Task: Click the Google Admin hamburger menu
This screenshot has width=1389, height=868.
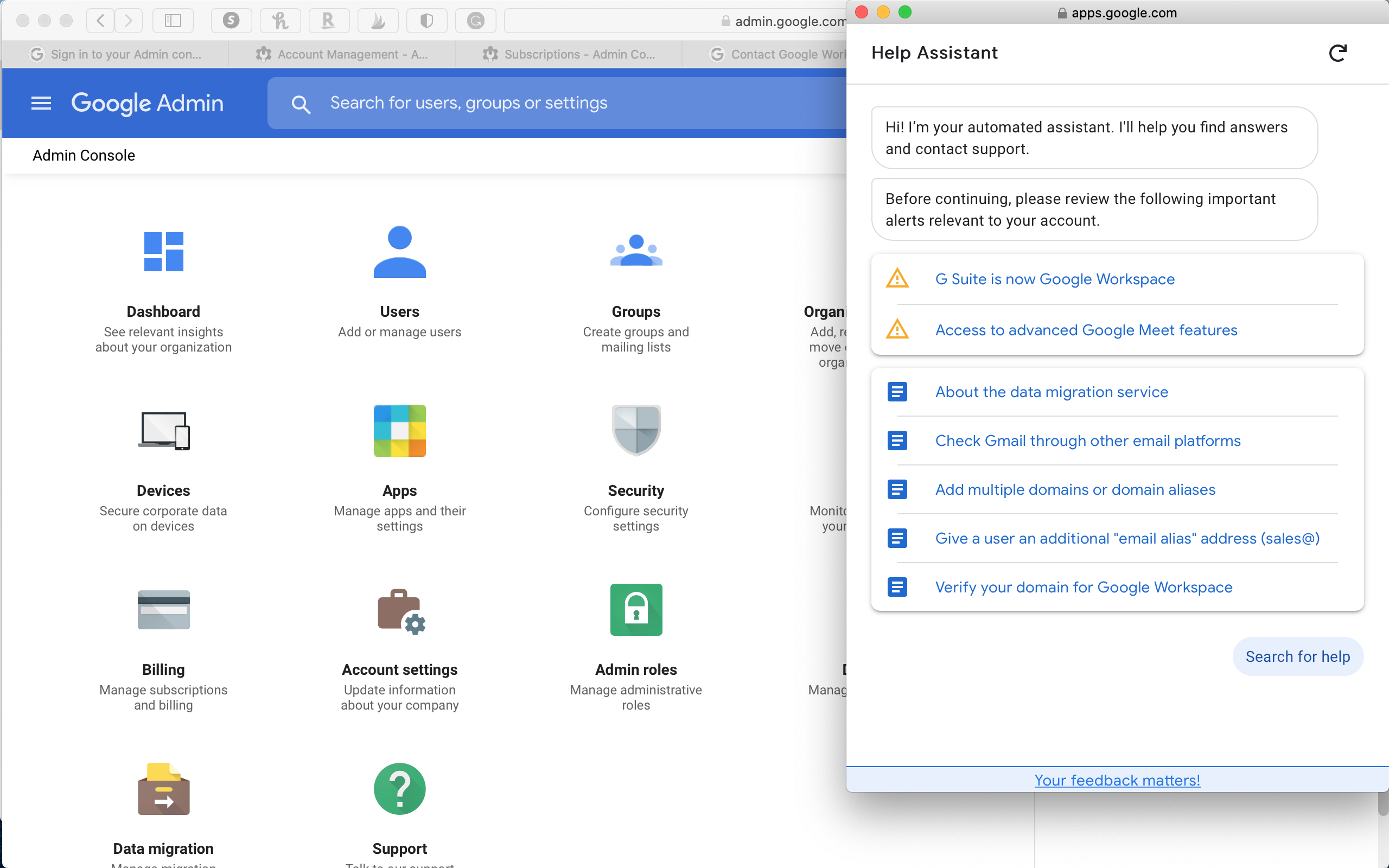Action: [41, 104]
